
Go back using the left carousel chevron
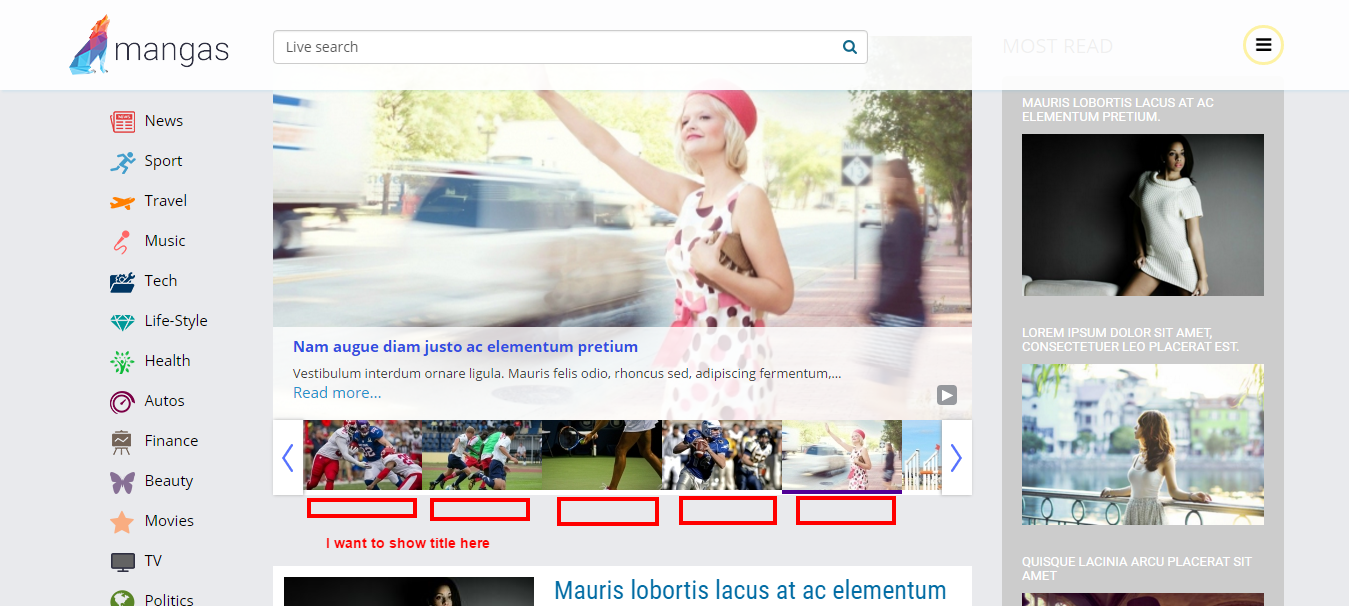click(x=288, y=457)
